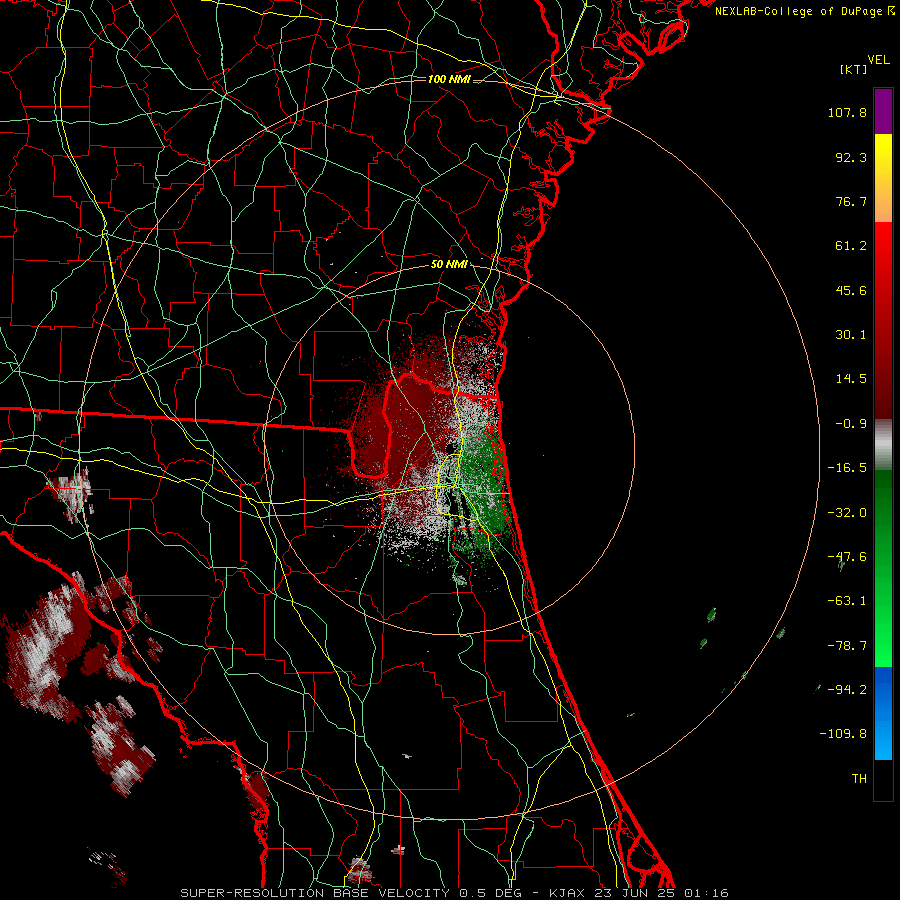Pick the gray near-zero color bar segment
The image size is (900, 900).
click(x=883, y=445)
